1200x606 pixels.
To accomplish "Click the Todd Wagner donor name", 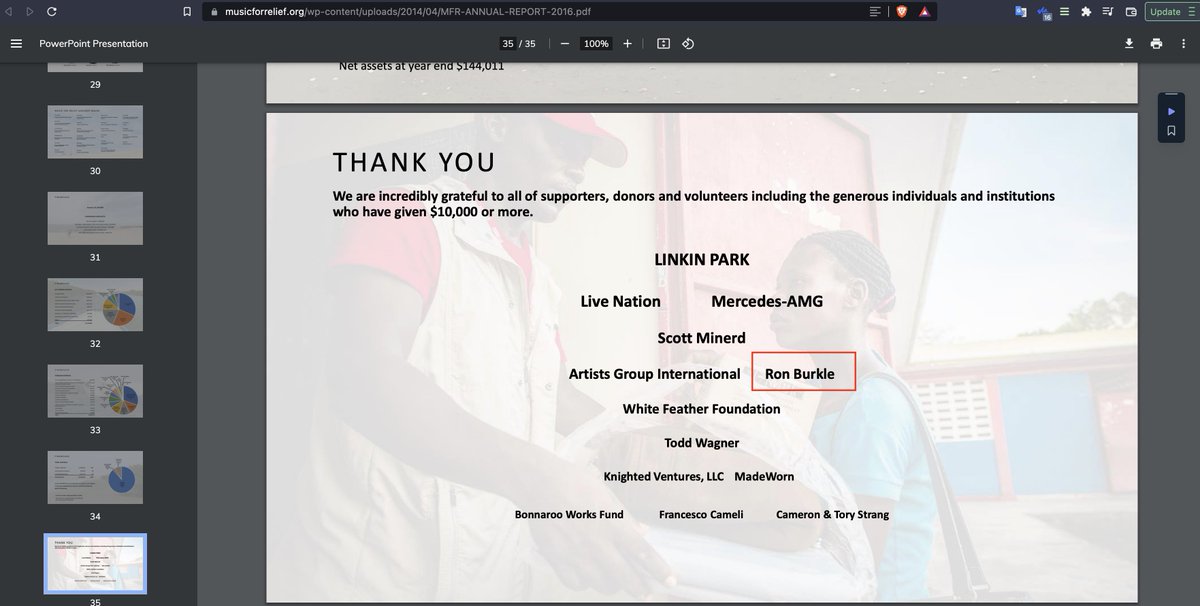I will [702, 443].
